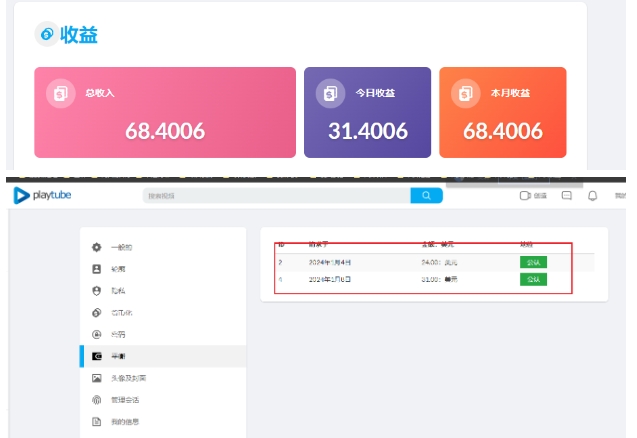Open the messages chat bubble icon

click(567, 196)
